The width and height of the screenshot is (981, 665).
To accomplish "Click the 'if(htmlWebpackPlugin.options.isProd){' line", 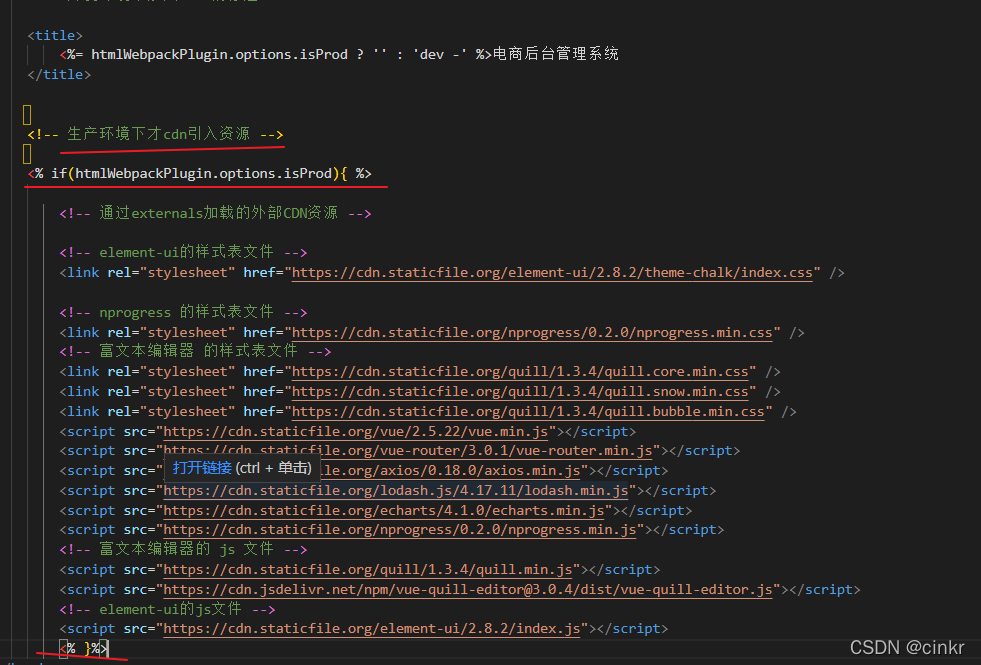I will tap(200, 173).
